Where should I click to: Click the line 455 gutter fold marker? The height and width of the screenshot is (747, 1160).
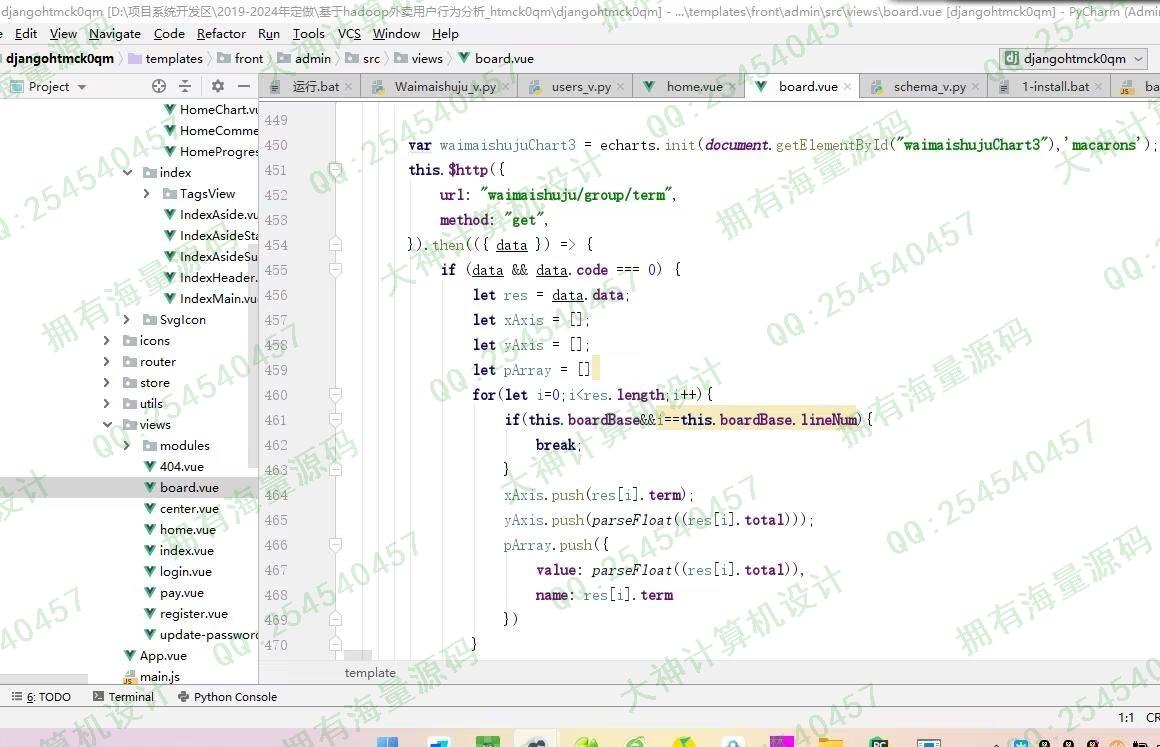pyautogui.click(x=335, y=270)
